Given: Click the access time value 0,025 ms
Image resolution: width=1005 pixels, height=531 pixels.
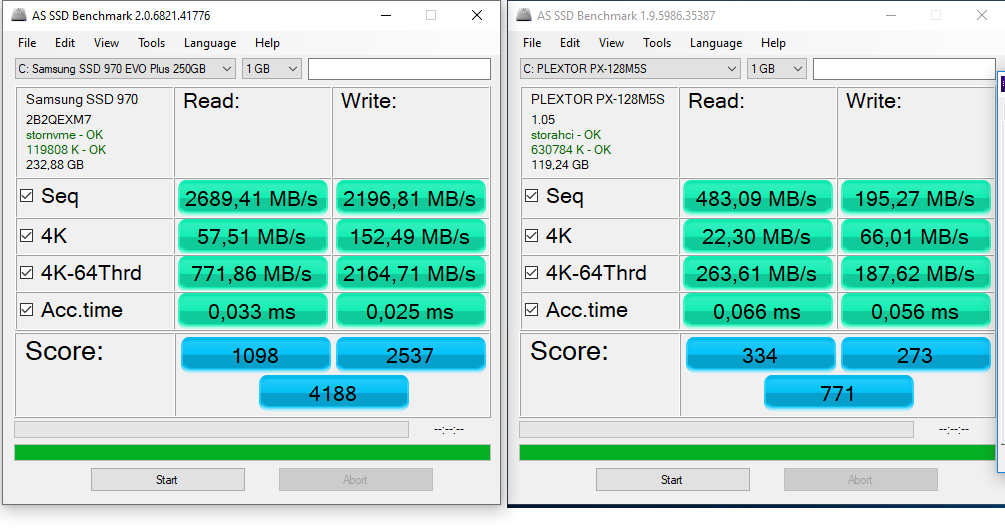Looking at the screenshot, I should [411, 311].
